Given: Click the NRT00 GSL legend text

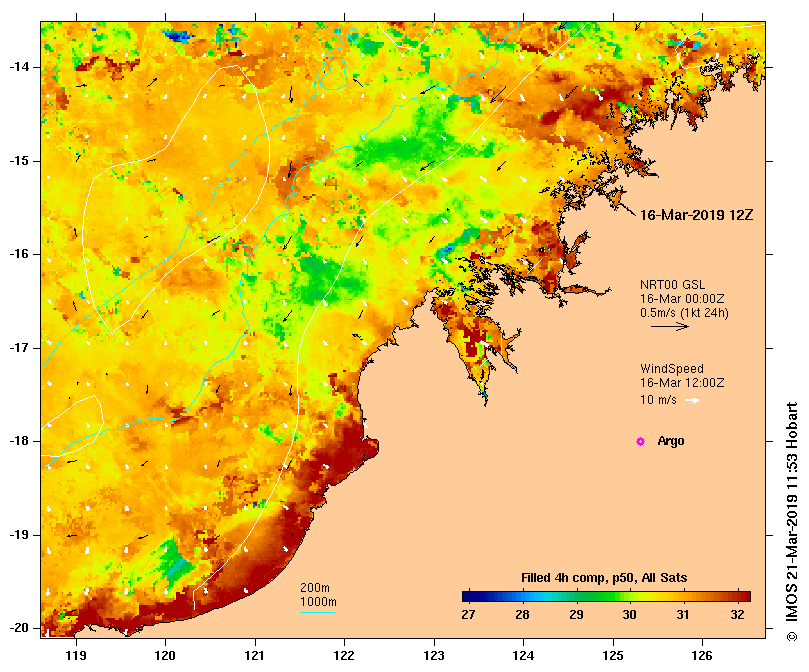Looking at the screenshot, I should point(672,284).
